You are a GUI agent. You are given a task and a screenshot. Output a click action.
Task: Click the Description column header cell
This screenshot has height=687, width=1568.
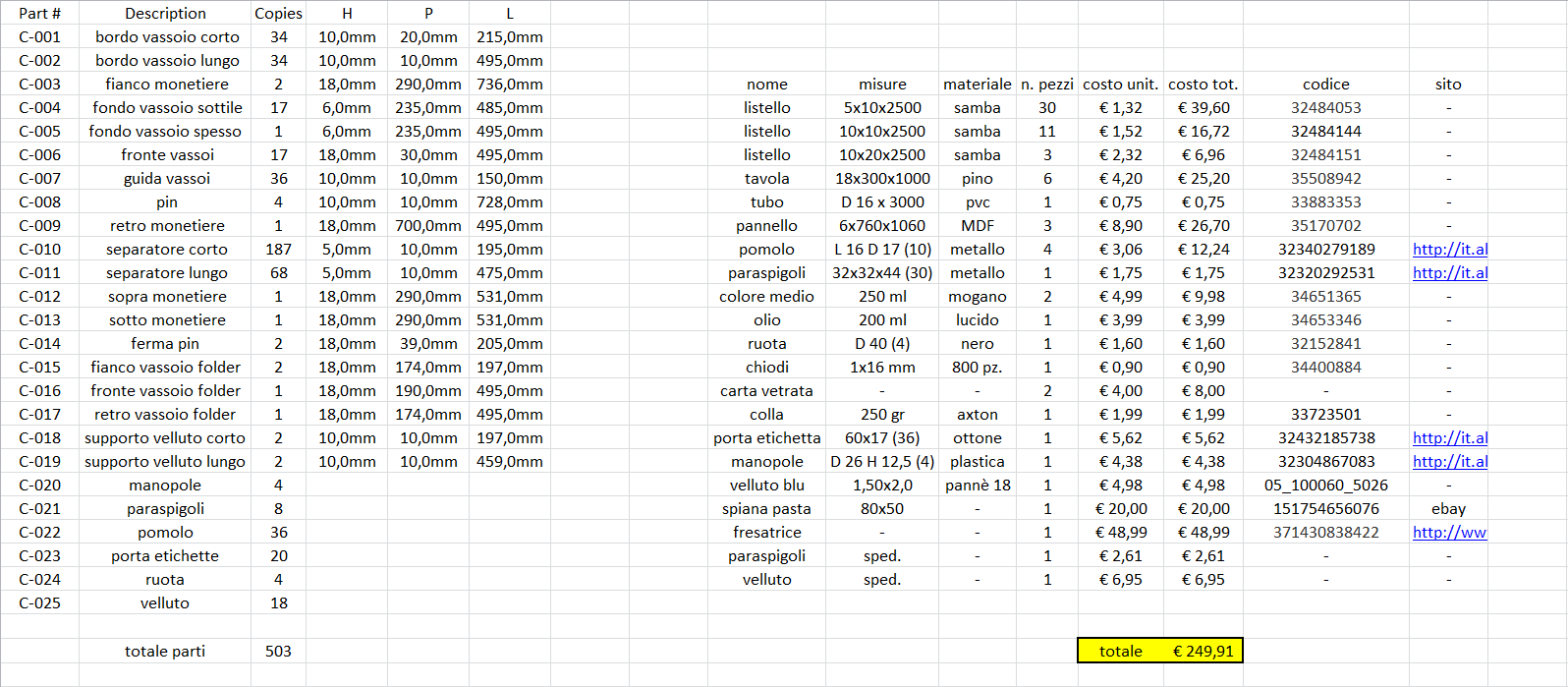point(165,13)
